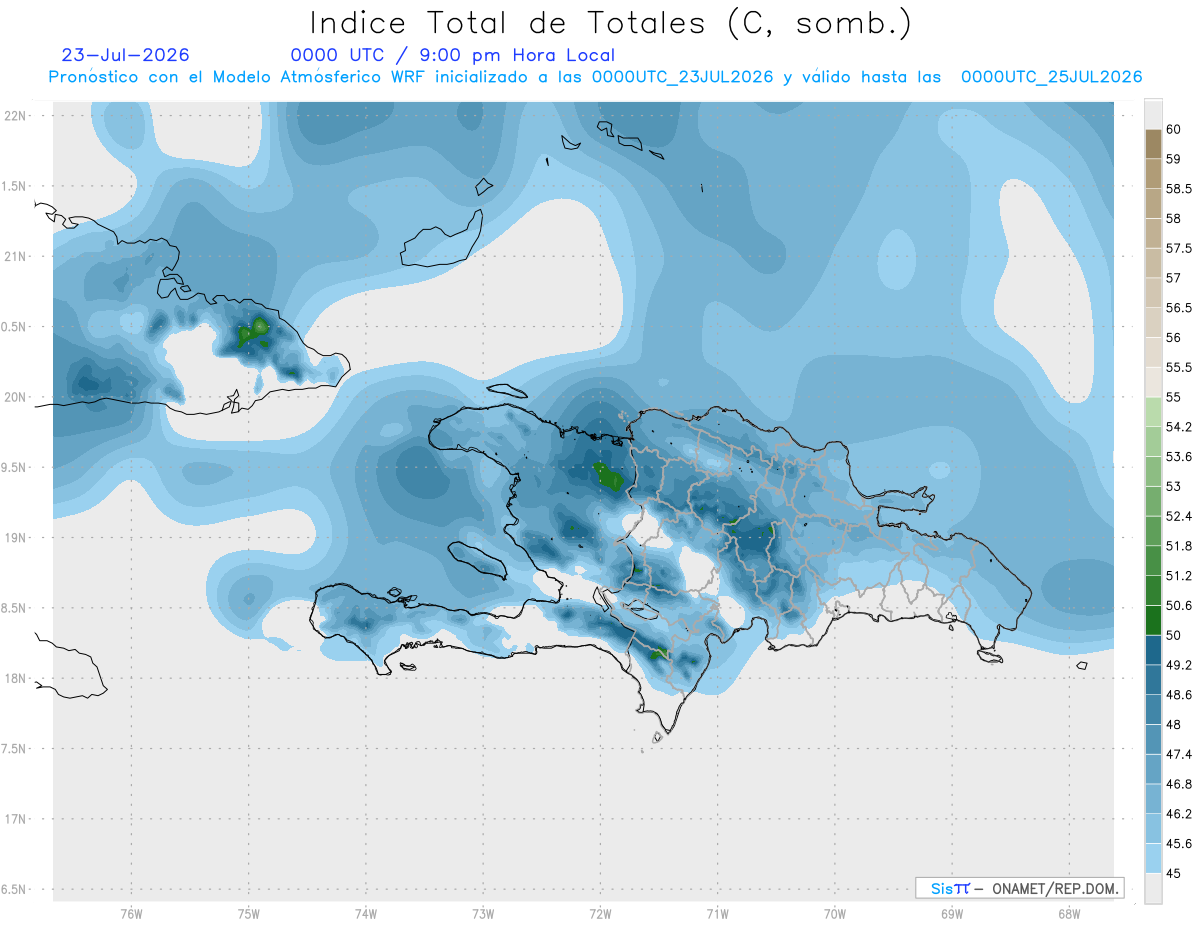Click the longitude label '70W'
Viewport: 1200px width, 927px height.
coord(835,914)
